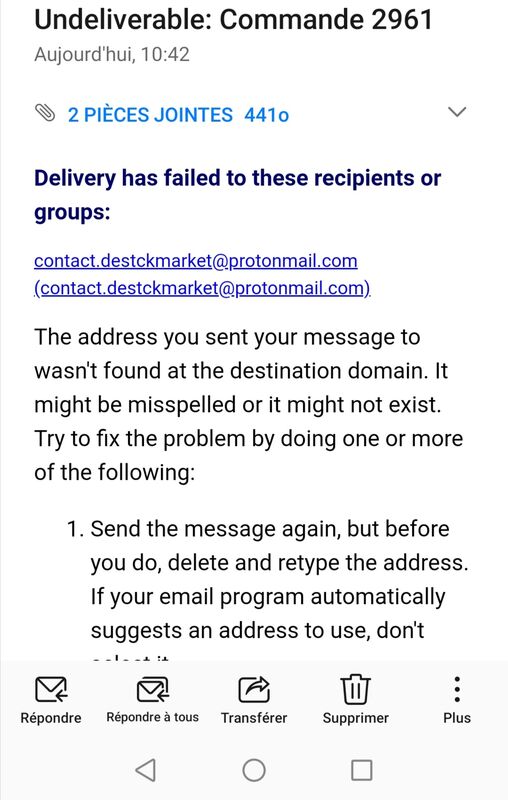The image size is (508, 800).
Task: Tap the Supprimer trash icon
Action: pyautogui.click(x=355, y=689)
